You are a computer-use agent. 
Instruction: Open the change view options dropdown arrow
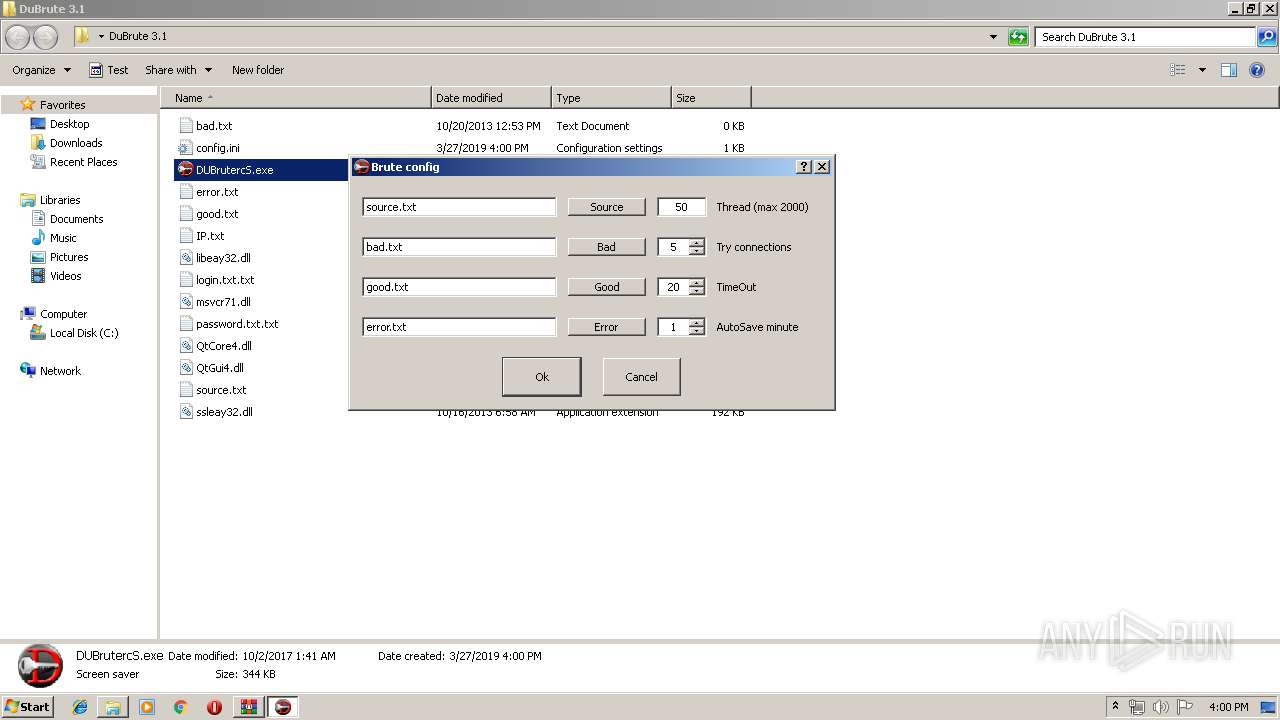point(1202,70)
